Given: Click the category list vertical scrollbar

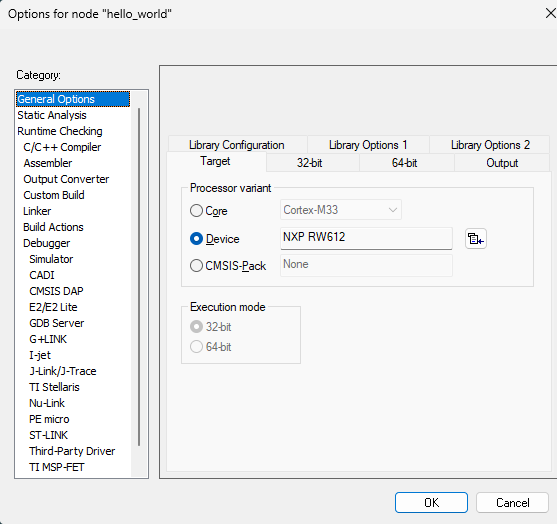Looking at the screenshot, I should [x=139, y=277].
